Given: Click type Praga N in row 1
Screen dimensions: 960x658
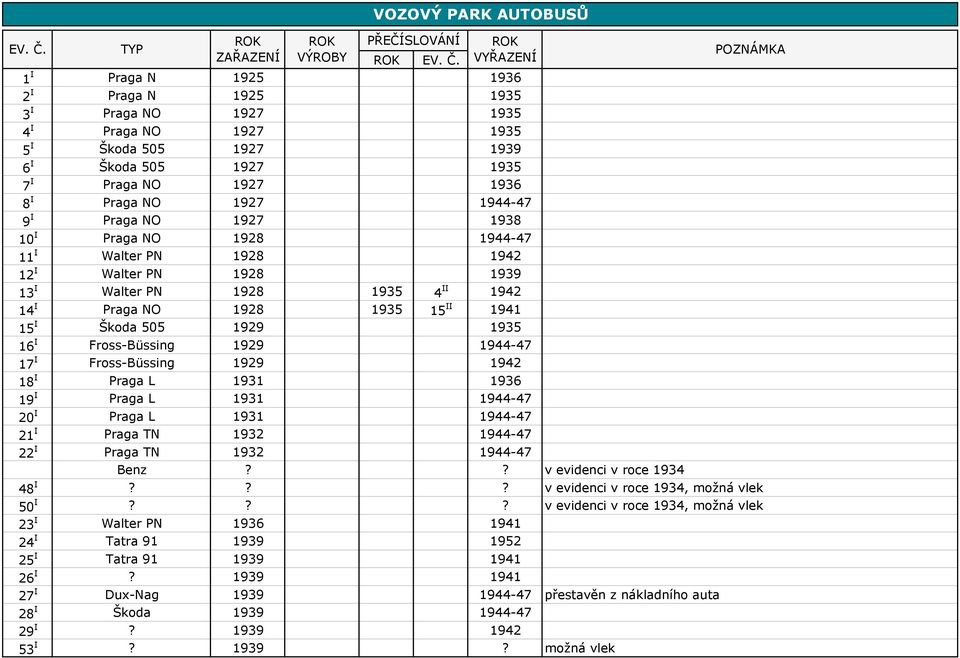Looking at the screenshot, I should pos(132,78).
